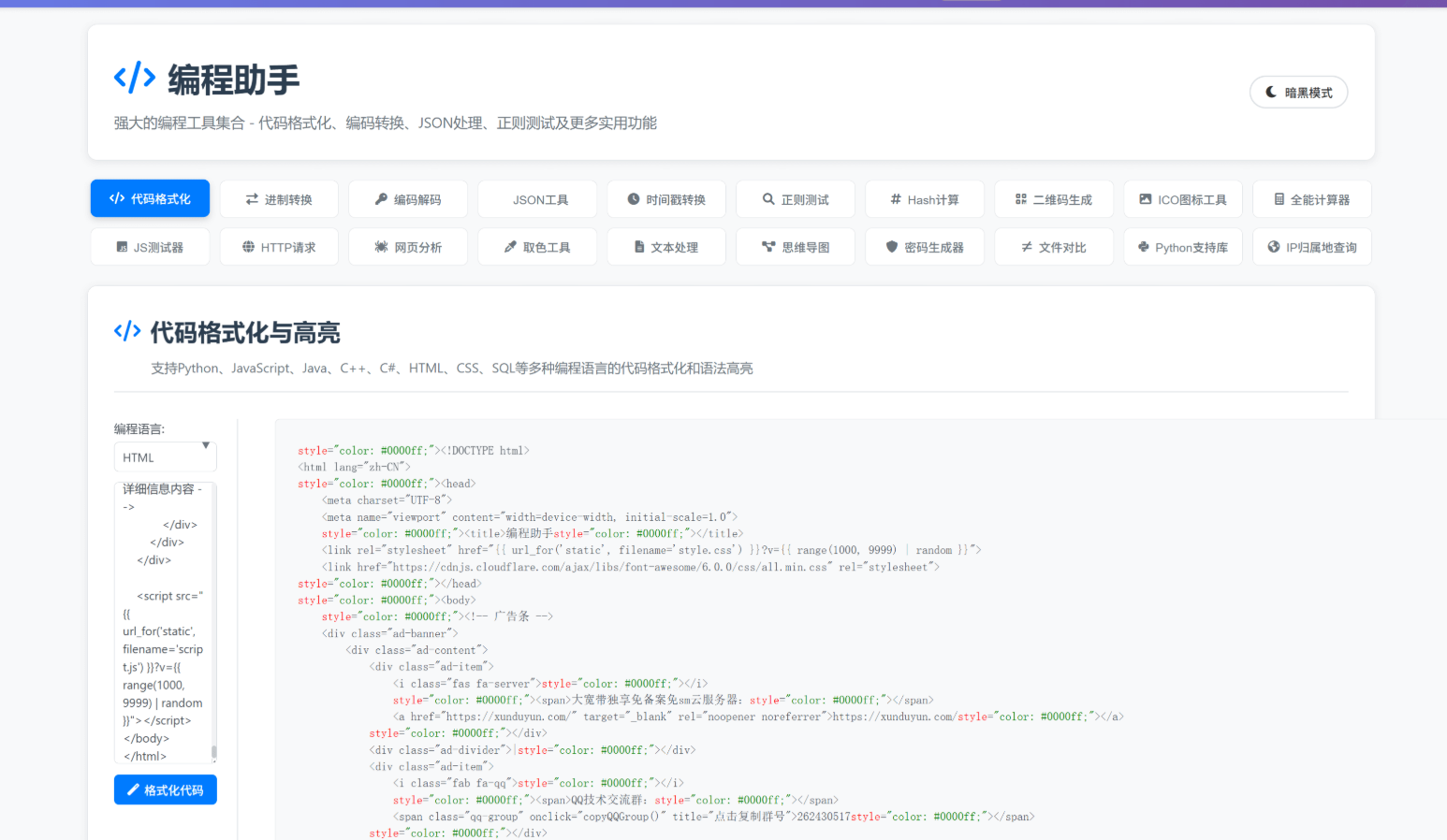Click the image icon of ICO图标工具
Viewport: 1447px width, 840px height.
[x=1145, y=199]
